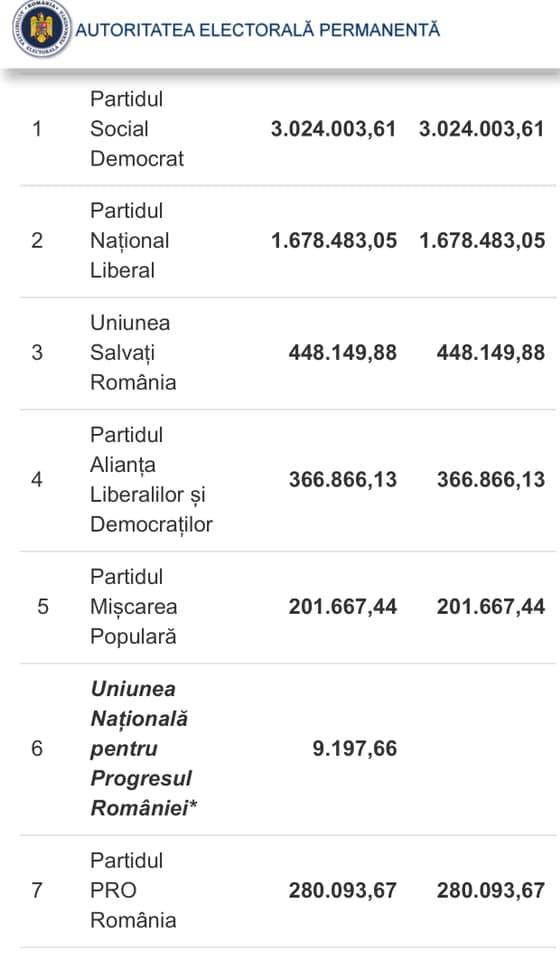
Task: Select Partidul Mișcarea Populară party name
Action: pos(133,607)
